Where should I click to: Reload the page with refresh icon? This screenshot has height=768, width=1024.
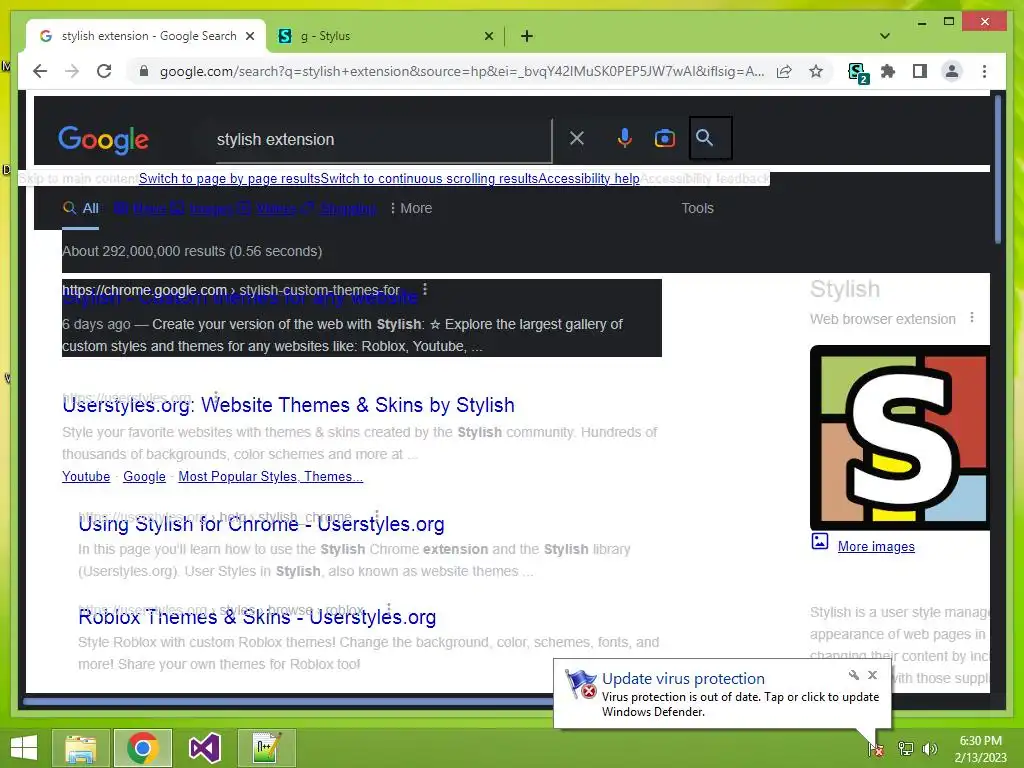click(104, 71)
